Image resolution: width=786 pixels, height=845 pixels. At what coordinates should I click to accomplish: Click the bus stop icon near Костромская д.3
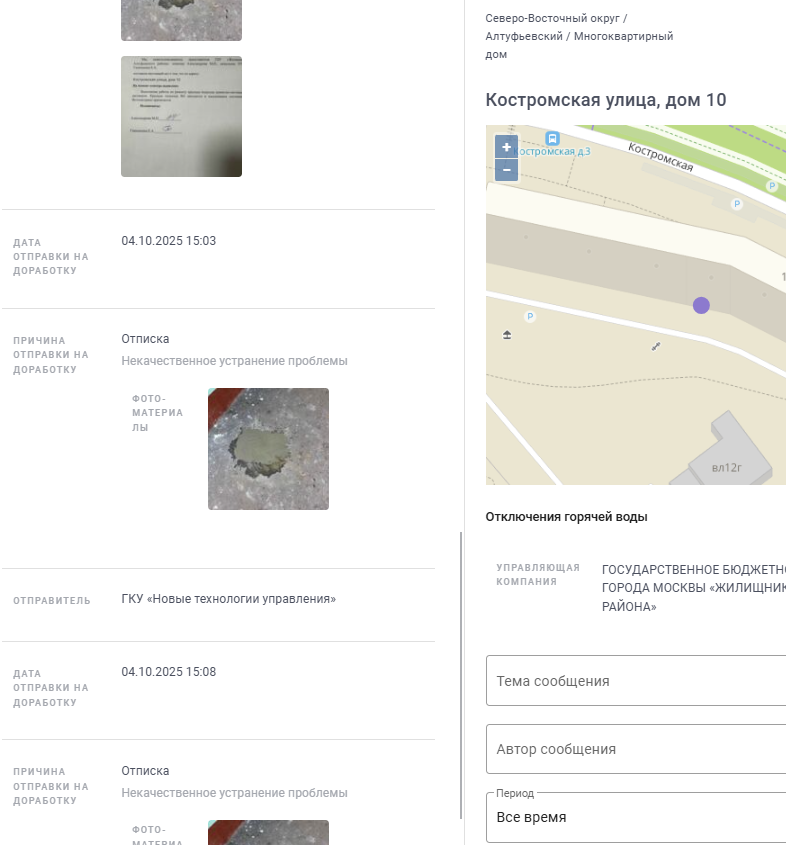tap(552, 138)
